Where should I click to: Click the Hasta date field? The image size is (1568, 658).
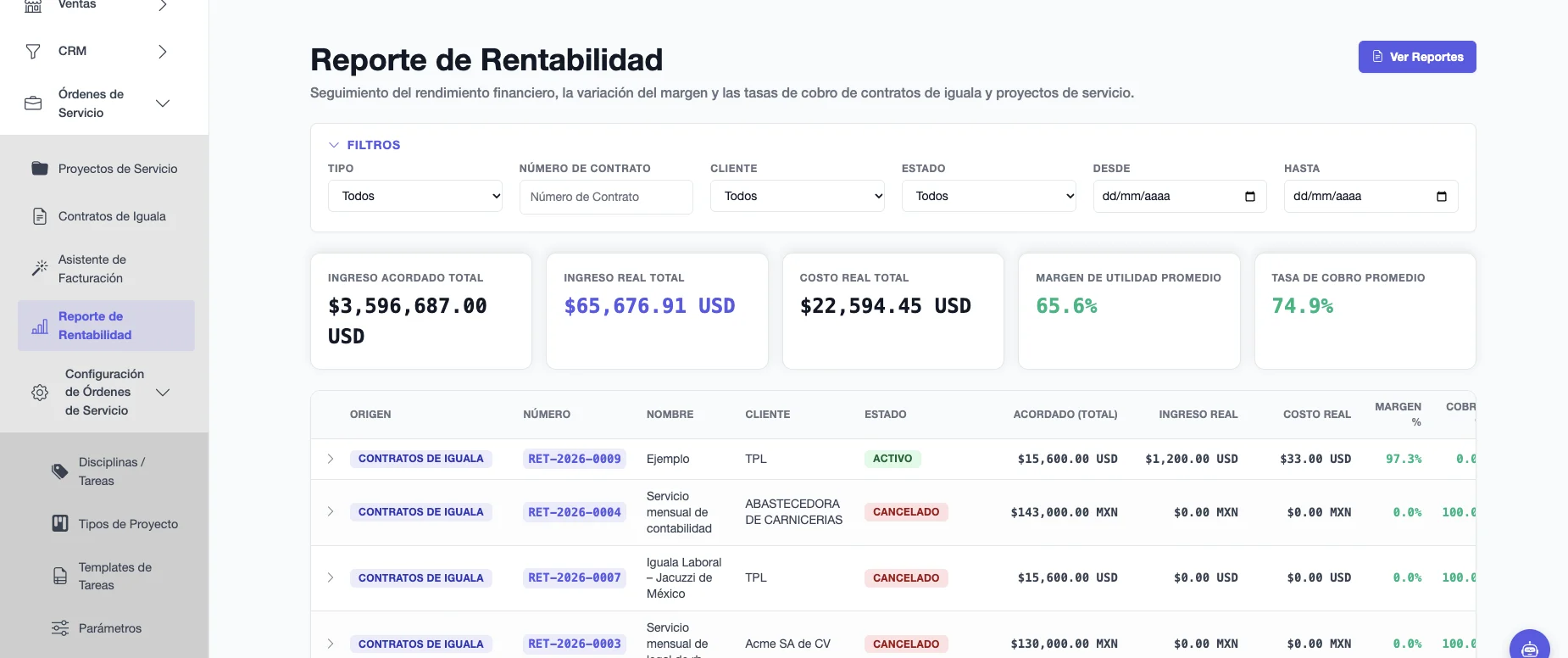click(1371, 196)
